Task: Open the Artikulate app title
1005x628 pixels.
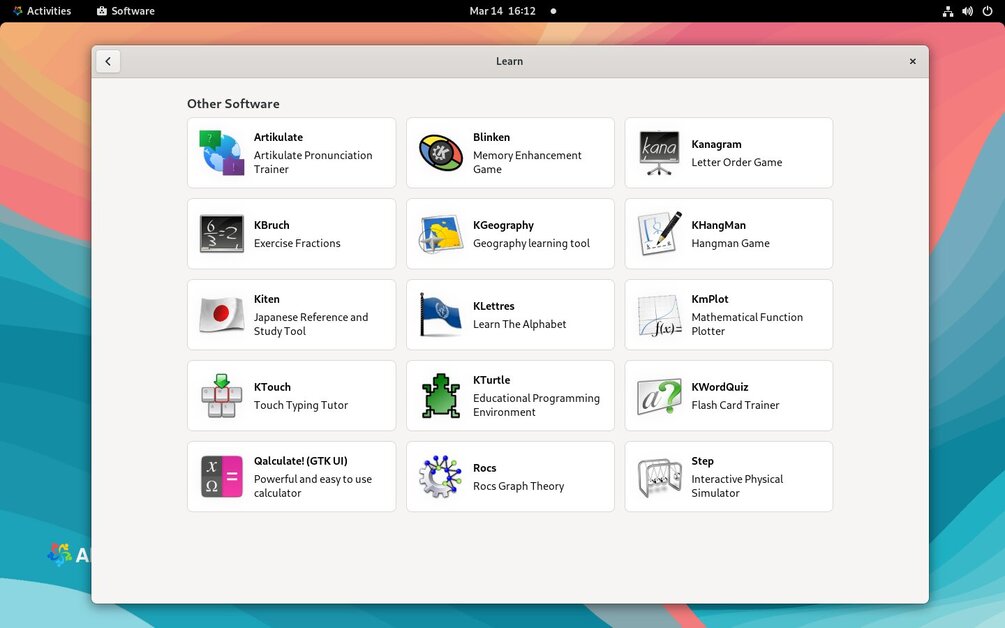Action: (x=278, y=137)
